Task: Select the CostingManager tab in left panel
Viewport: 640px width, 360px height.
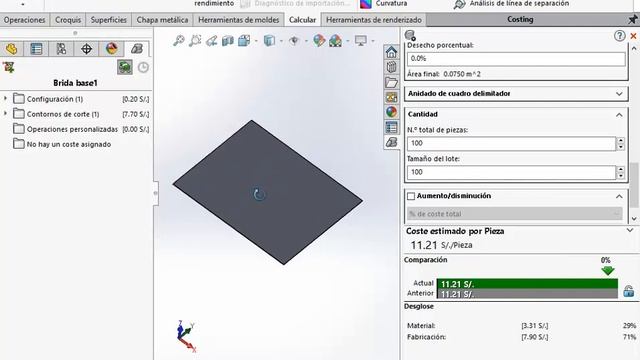Action: 137,49
